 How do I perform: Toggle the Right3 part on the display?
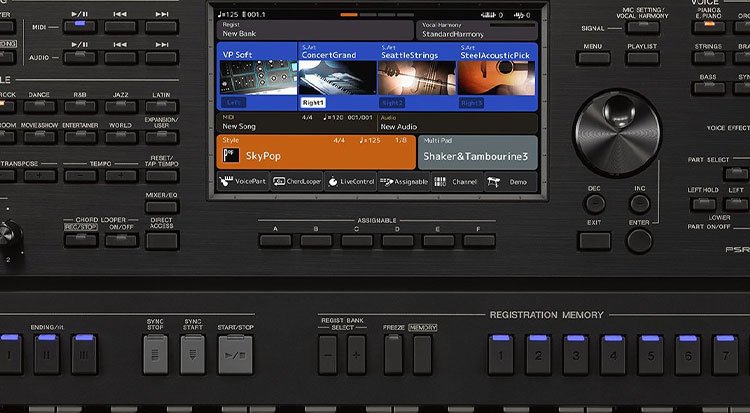point(471,102)
